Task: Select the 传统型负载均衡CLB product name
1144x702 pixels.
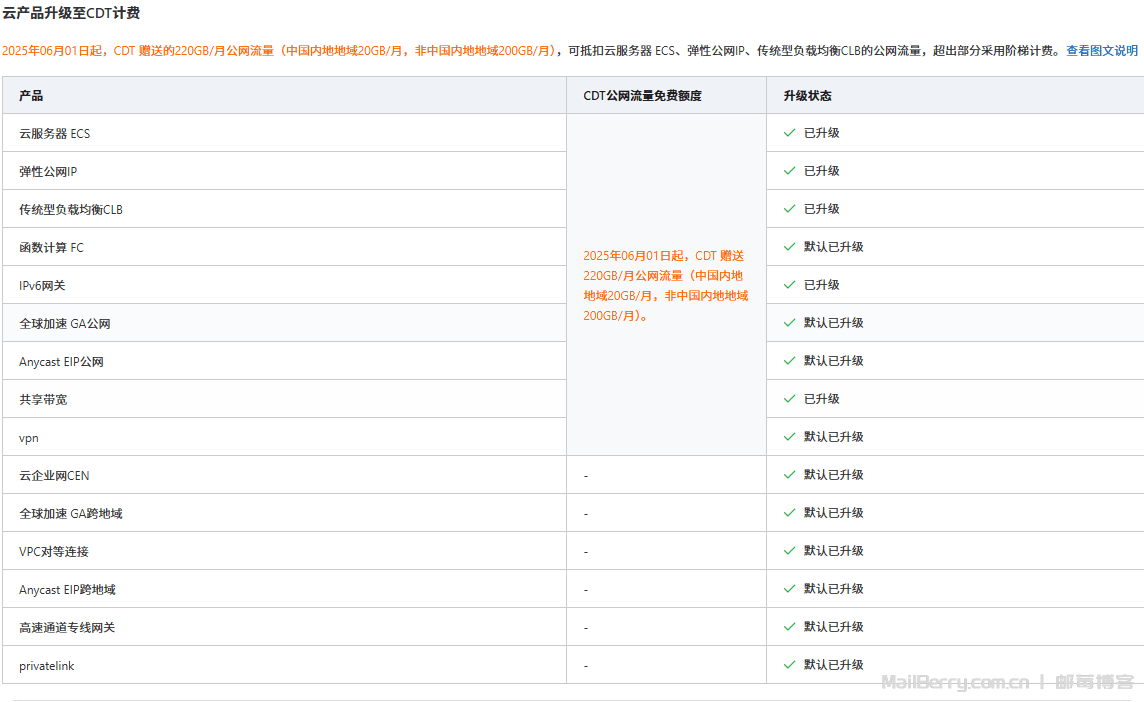Action: point(71,210)
